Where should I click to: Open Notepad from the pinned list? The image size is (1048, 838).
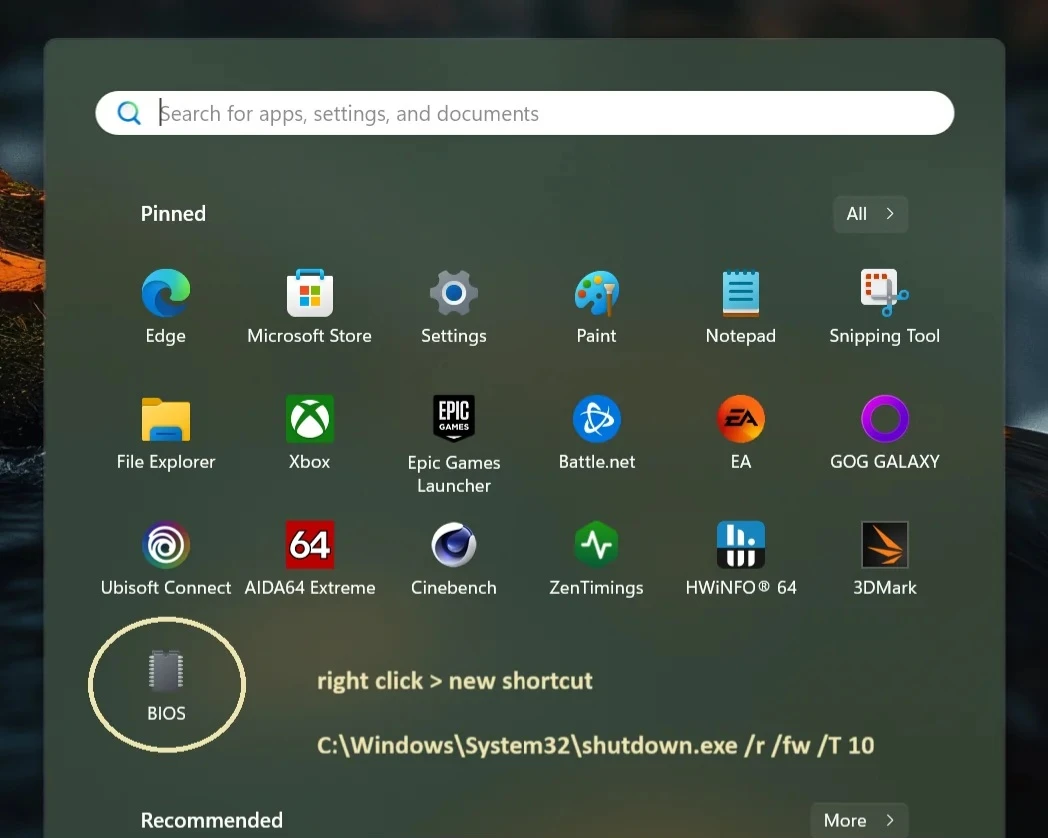click(740, 294)
